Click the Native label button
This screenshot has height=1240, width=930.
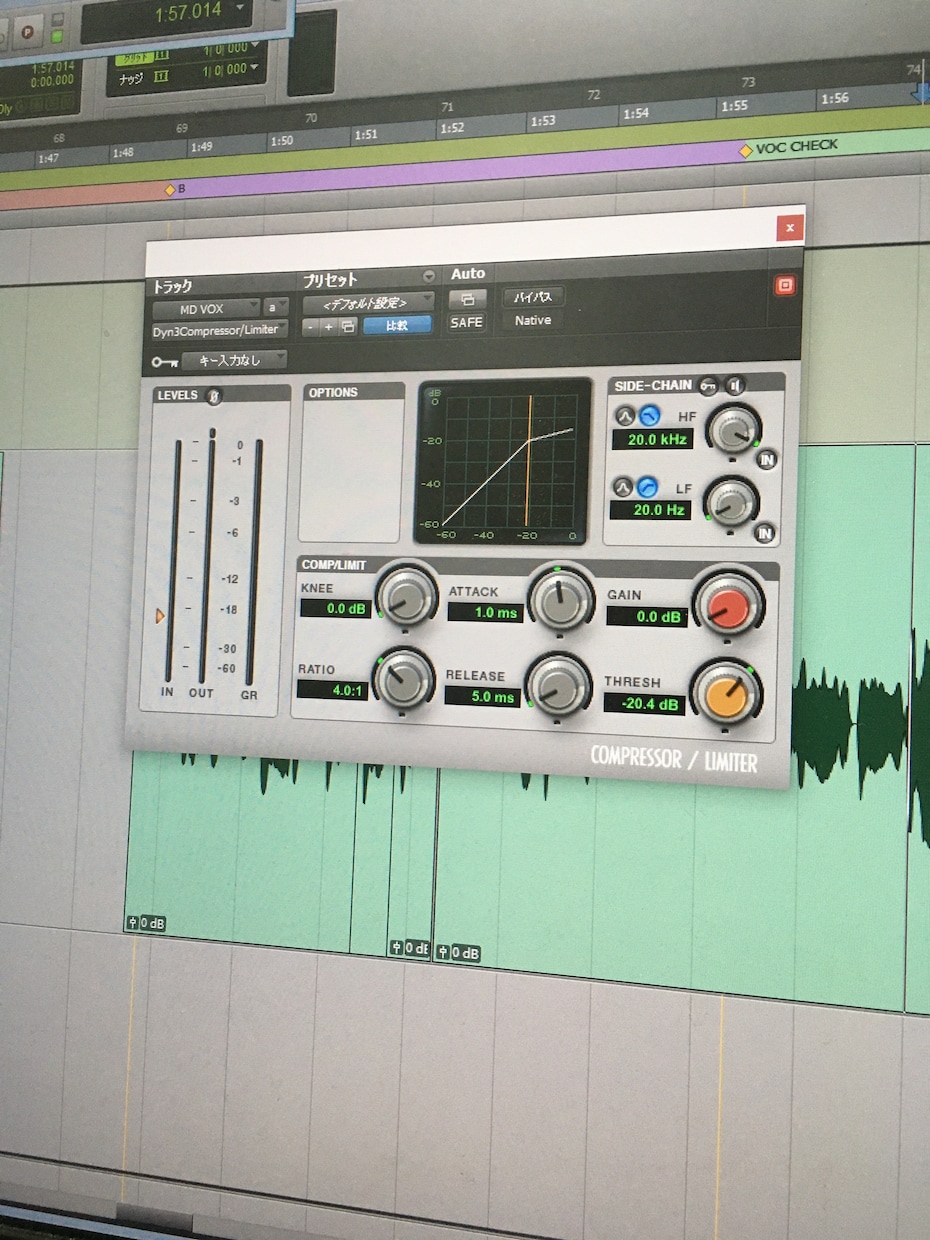pyautogui.click(x=532, y=321)
